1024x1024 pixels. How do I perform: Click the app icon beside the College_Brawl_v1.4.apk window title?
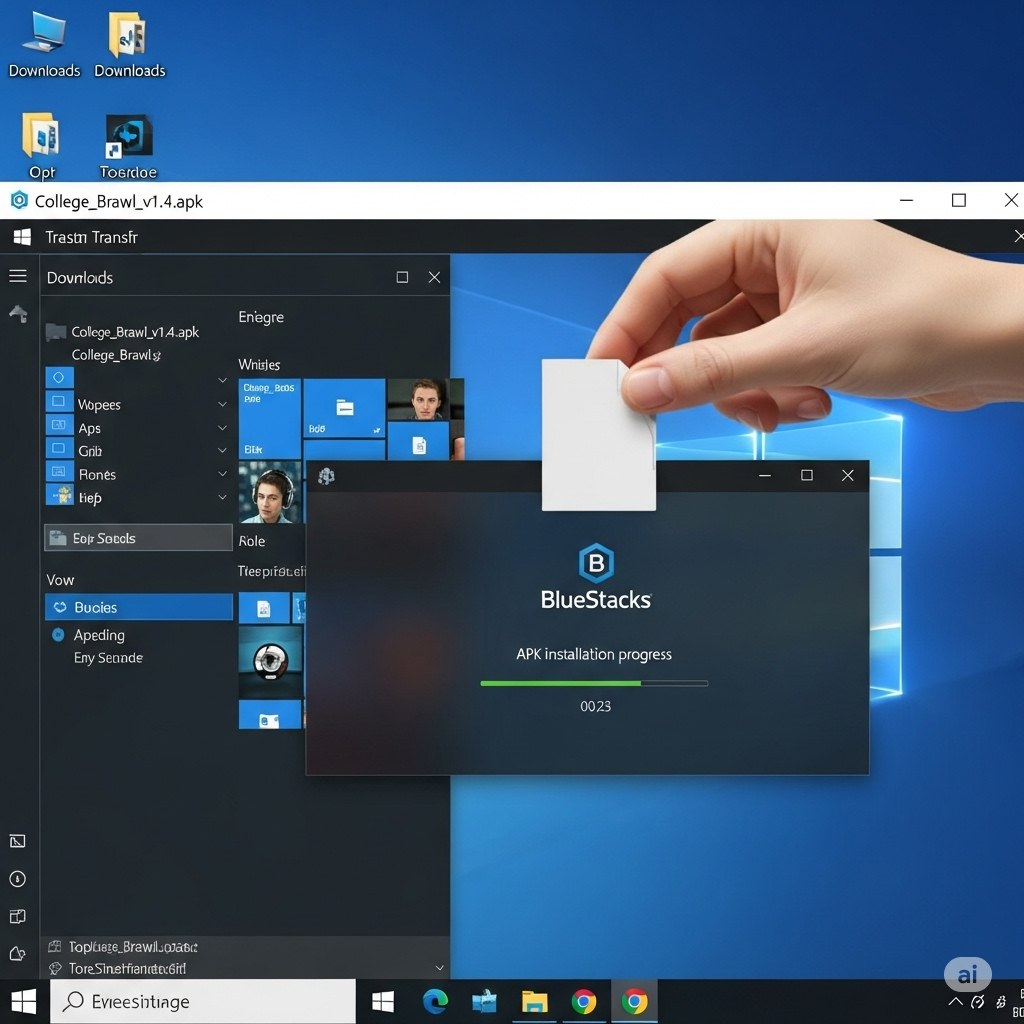click(x=20, y=200)
